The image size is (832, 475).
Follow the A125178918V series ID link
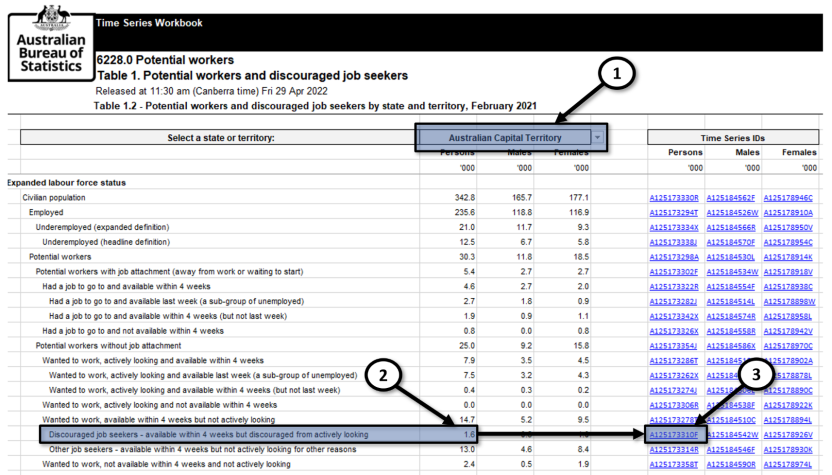coord(788,272)
